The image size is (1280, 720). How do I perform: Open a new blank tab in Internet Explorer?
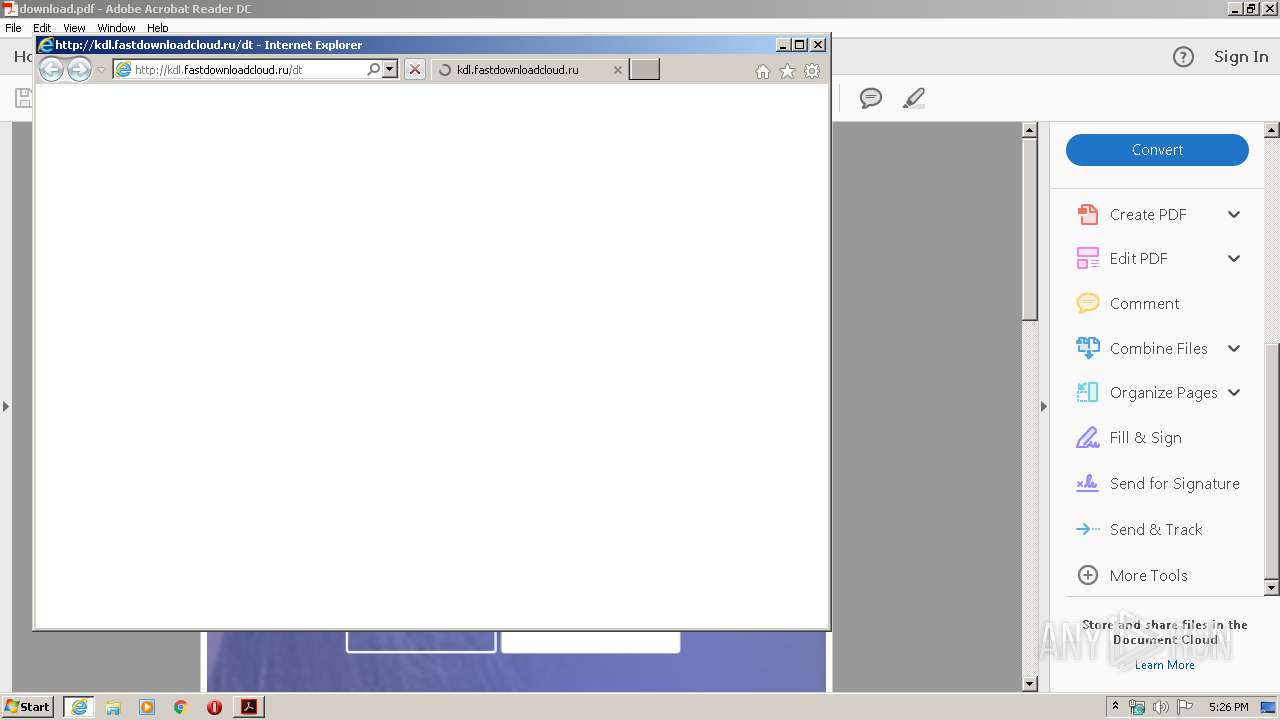[x=644, y=69]
